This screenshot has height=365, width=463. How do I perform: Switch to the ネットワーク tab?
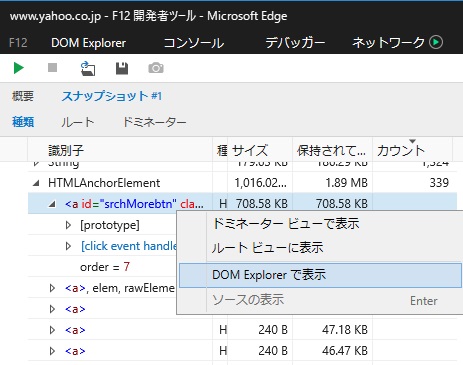click(388, 43)
